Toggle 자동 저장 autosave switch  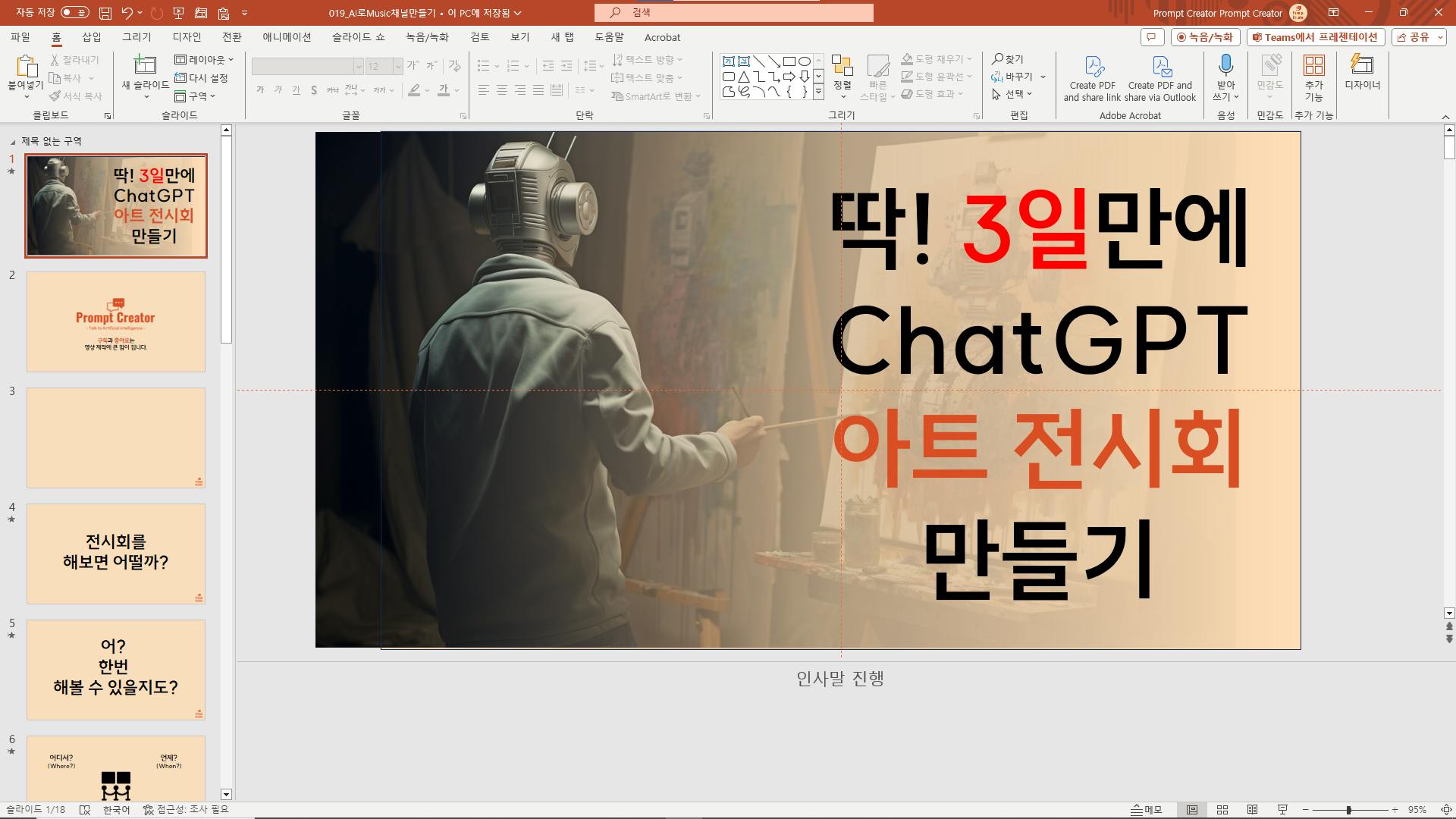[x=75, y=13]
